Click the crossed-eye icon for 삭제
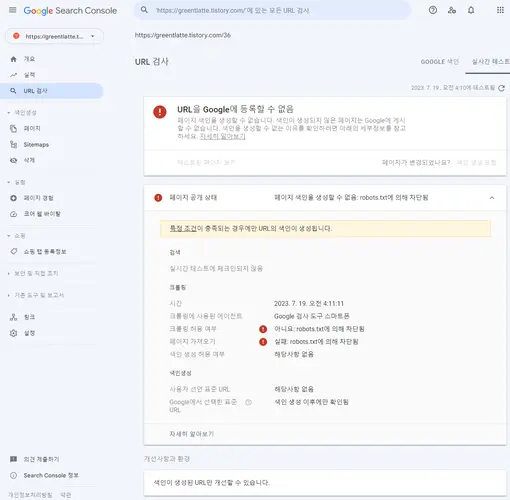The width and height of the screenshot is (510, 500). pyautogui.click(x=13, y=160)
